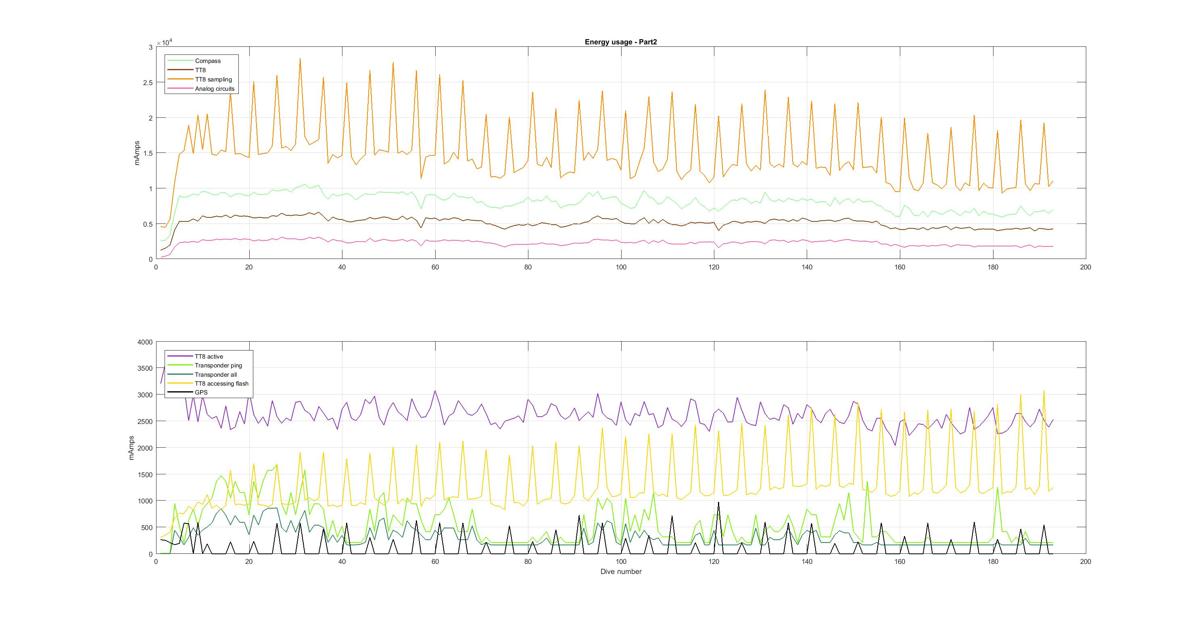Viewport: 1200px width, 622px height.
Task: Select the "1.5" y-axis tick on upper chart
Action: pos(148,153)
